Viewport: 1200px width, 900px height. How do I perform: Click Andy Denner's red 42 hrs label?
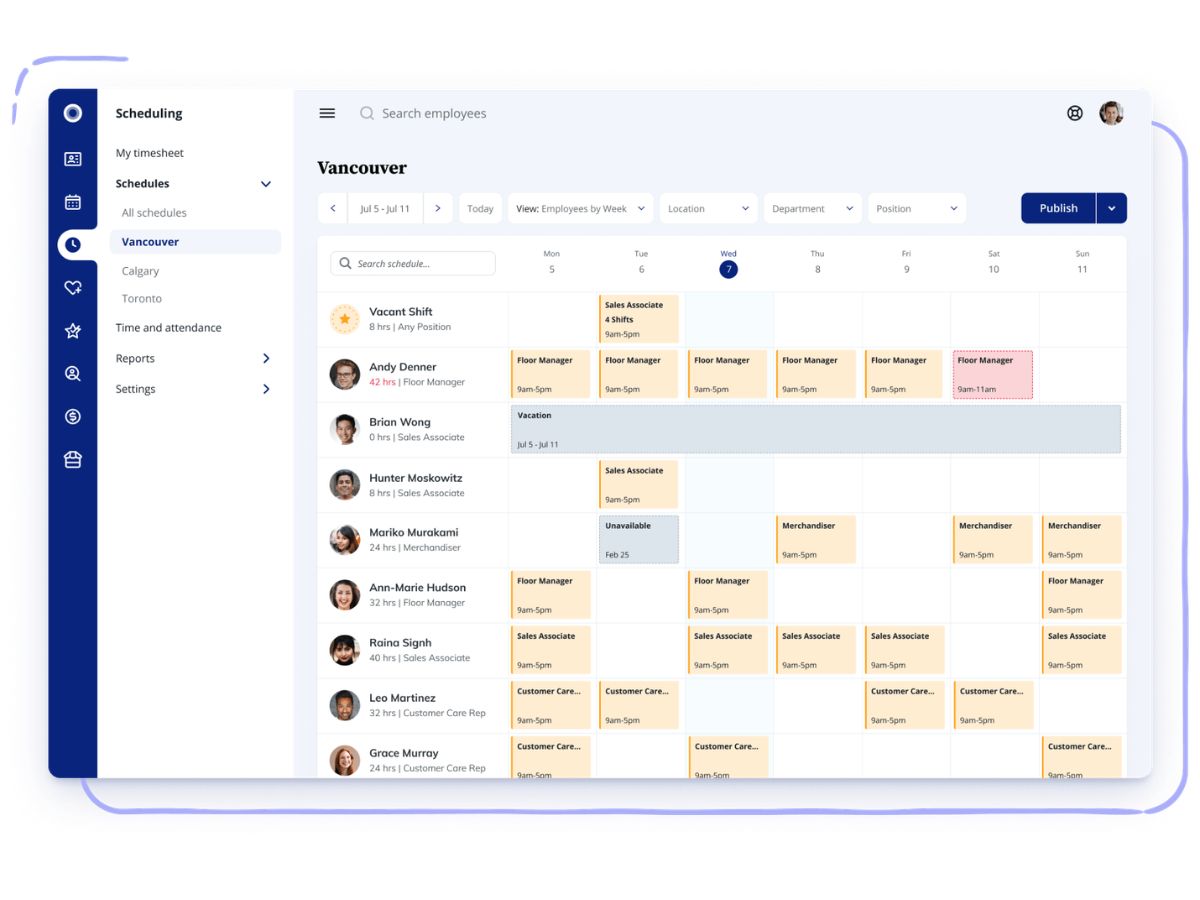(382, 383)
